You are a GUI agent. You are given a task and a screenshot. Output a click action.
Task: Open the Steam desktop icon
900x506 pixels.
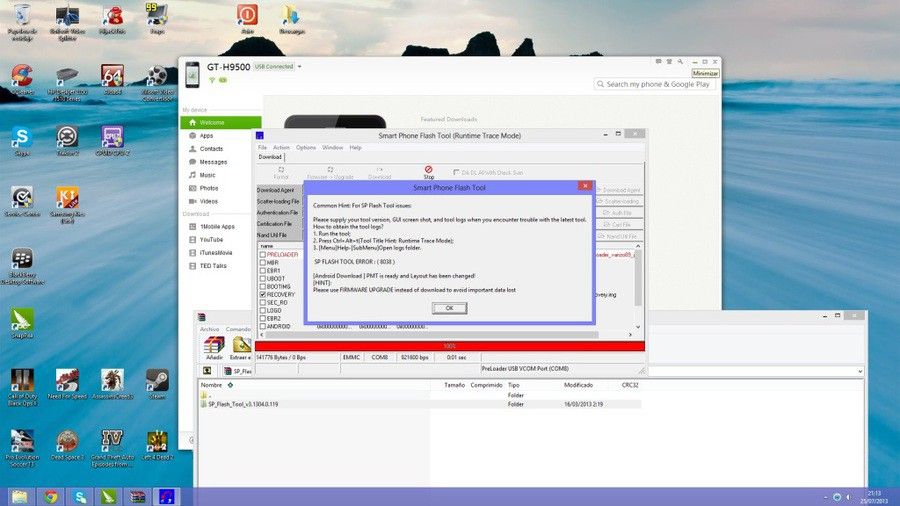point(157,383)
